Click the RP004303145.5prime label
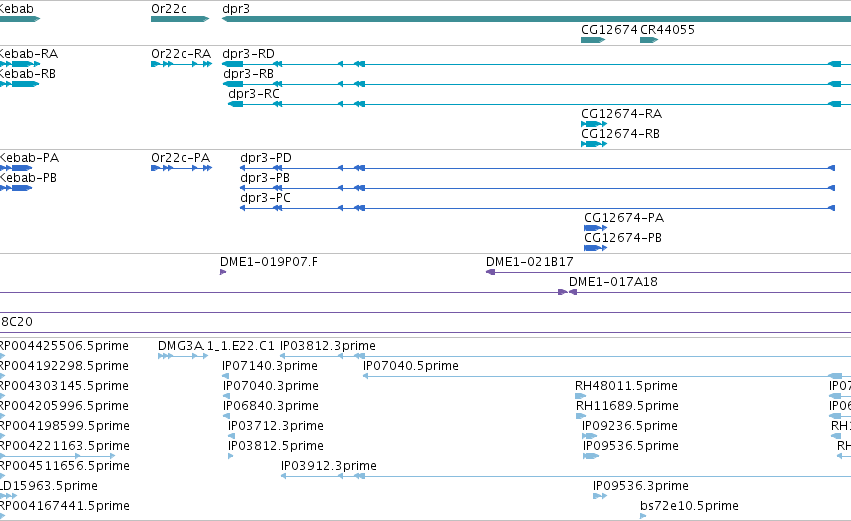This screenshot has height=521, width=851. [x=64, y=386]
